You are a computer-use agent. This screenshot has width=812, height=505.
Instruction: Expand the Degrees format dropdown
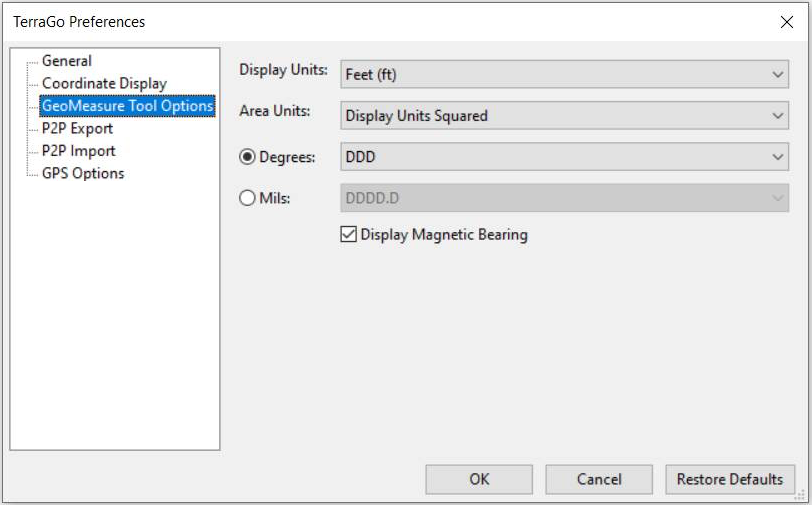point(564,157)
